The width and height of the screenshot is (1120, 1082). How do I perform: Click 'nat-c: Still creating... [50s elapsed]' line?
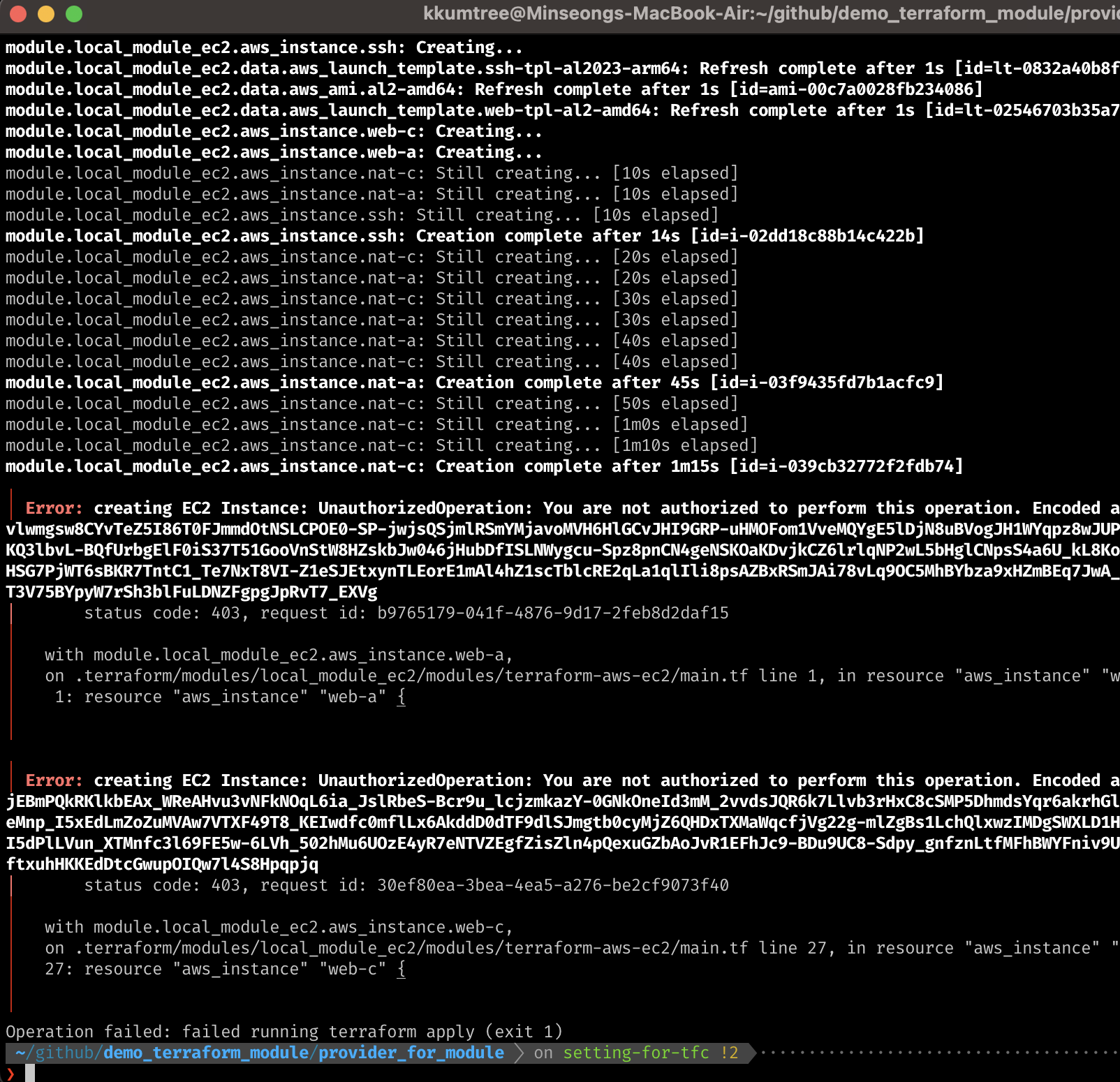click(372, 403)
